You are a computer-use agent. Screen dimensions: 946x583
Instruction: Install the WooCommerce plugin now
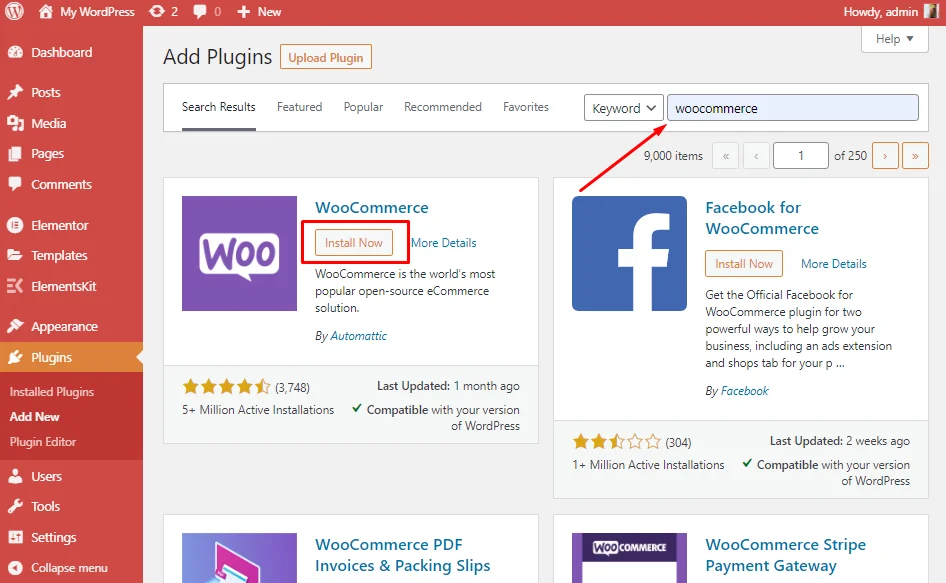354,243
